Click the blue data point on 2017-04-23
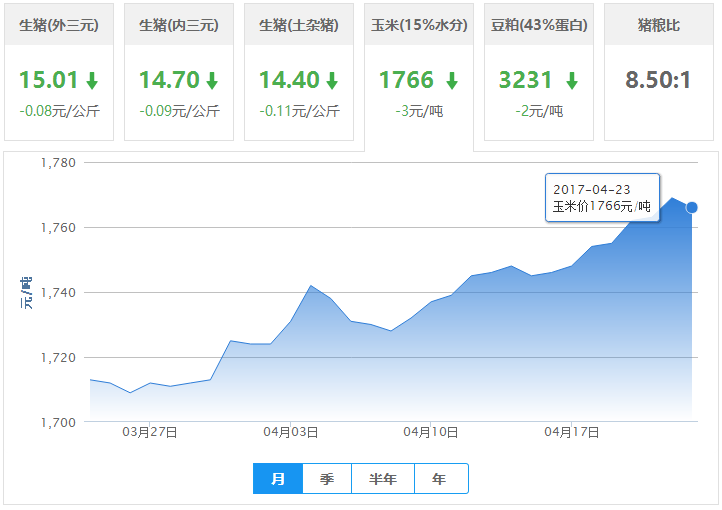 click(692, 208)
